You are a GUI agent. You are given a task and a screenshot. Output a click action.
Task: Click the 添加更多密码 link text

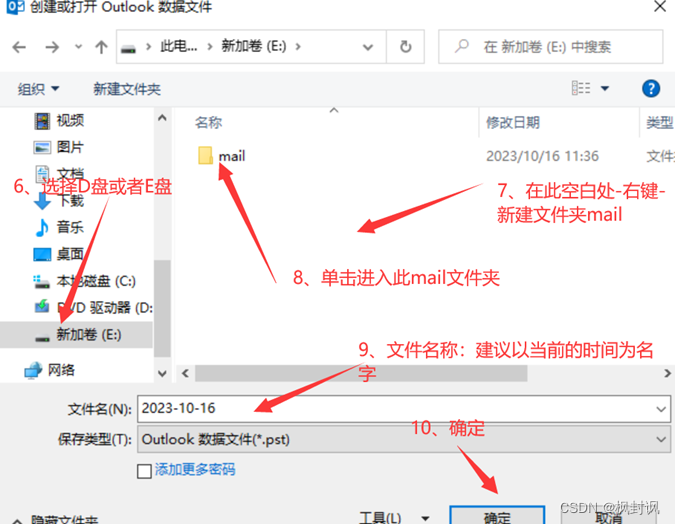point(195,469)
